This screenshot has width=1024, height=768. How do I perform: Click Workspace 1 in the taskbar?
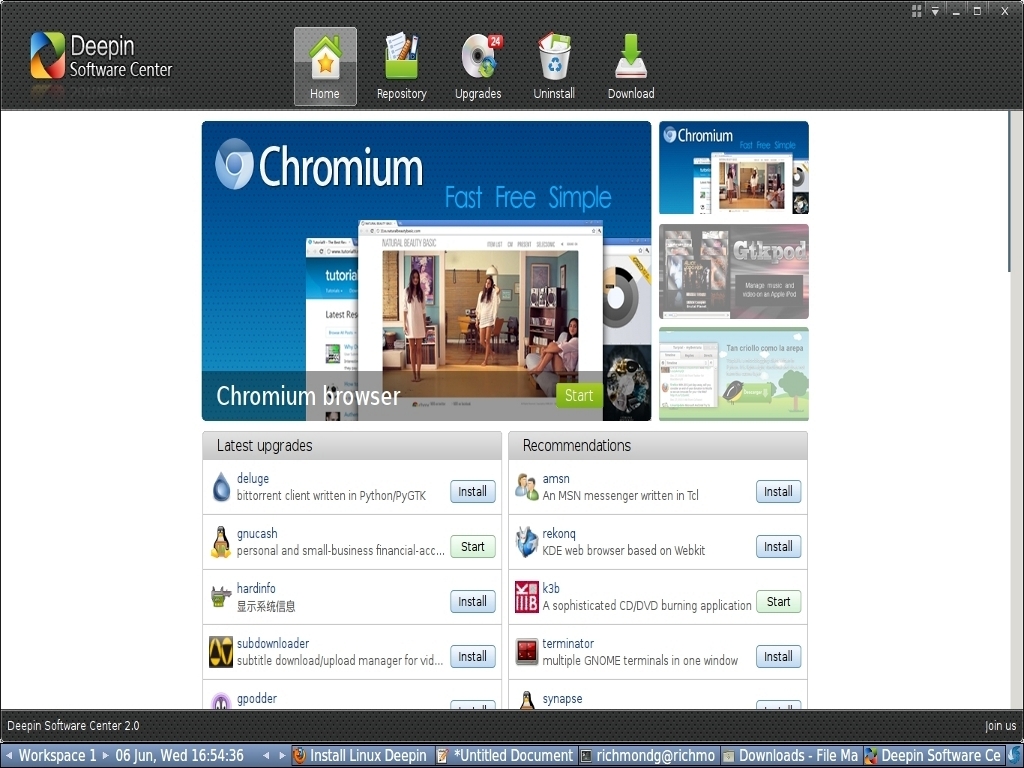tap(57, 756)
